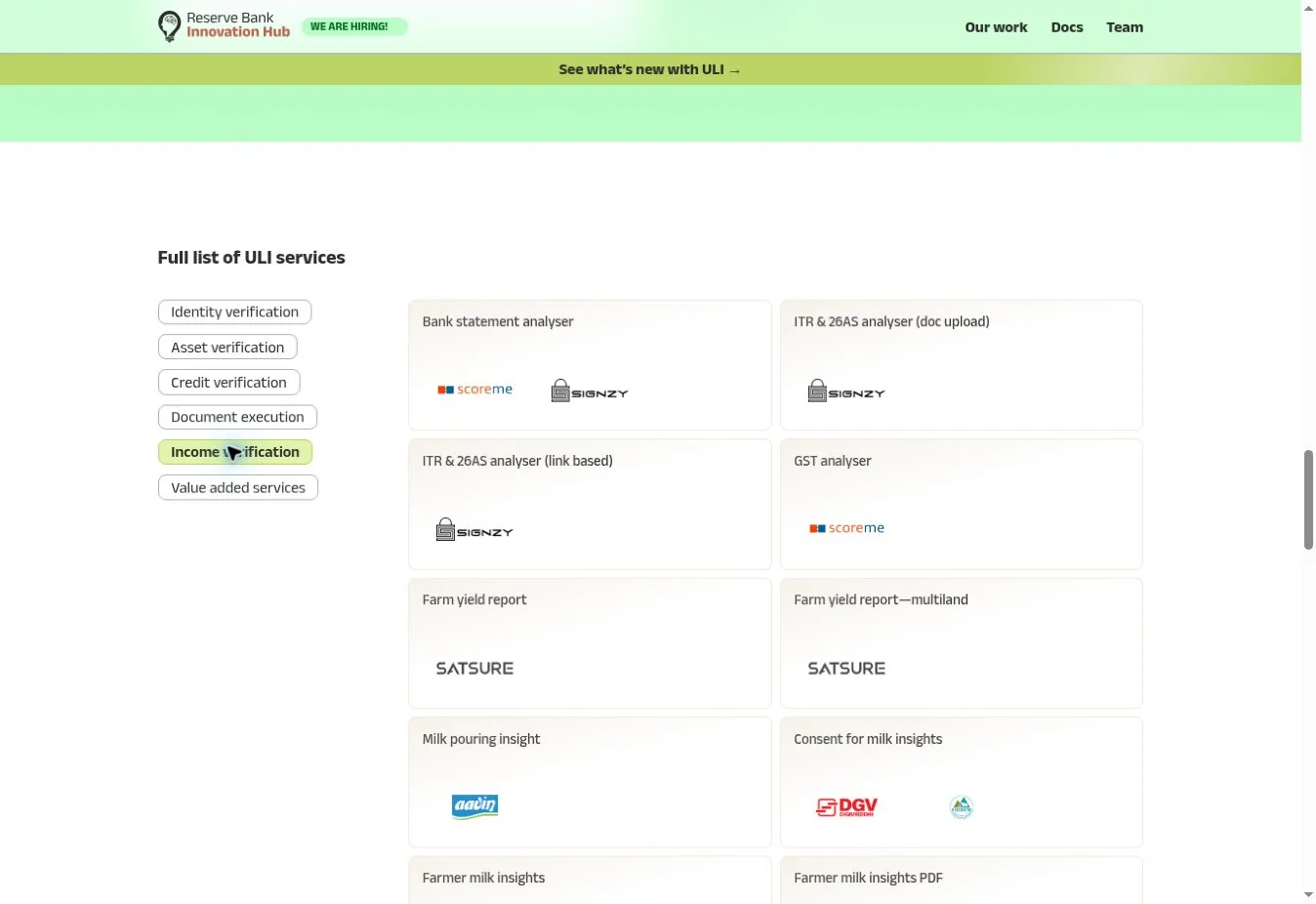This screenshot has height=904, width=1316.
Task: Click Signzy logo in ITR & 26AS link based card
Action: click(x=474, y=530)
